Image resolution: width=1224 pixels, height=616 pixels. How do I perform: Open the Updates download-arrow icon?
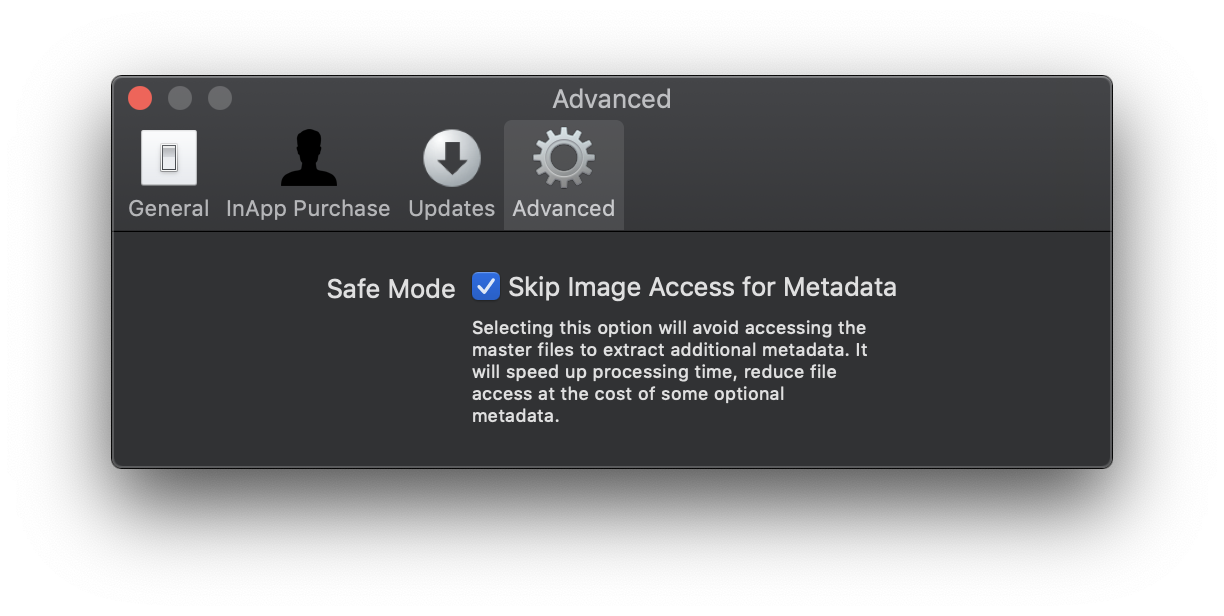(x=452, y=158)
